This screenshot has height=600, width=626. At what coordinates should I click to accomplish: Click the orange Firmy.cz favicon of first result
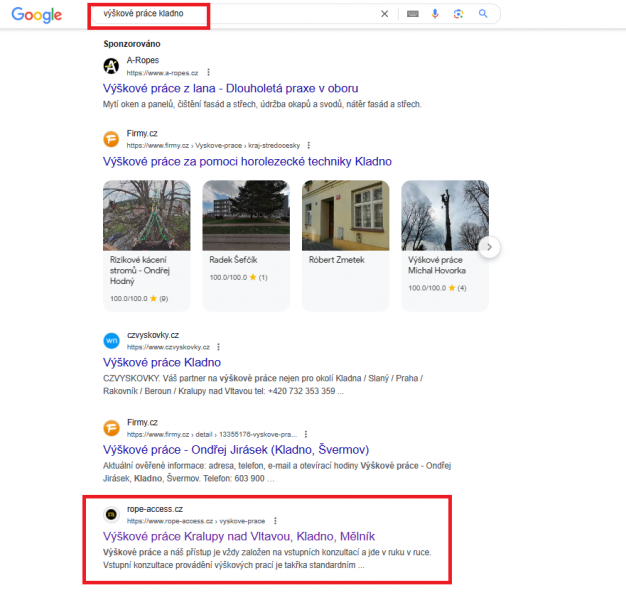pyautogui.click(x=111, y=139)
